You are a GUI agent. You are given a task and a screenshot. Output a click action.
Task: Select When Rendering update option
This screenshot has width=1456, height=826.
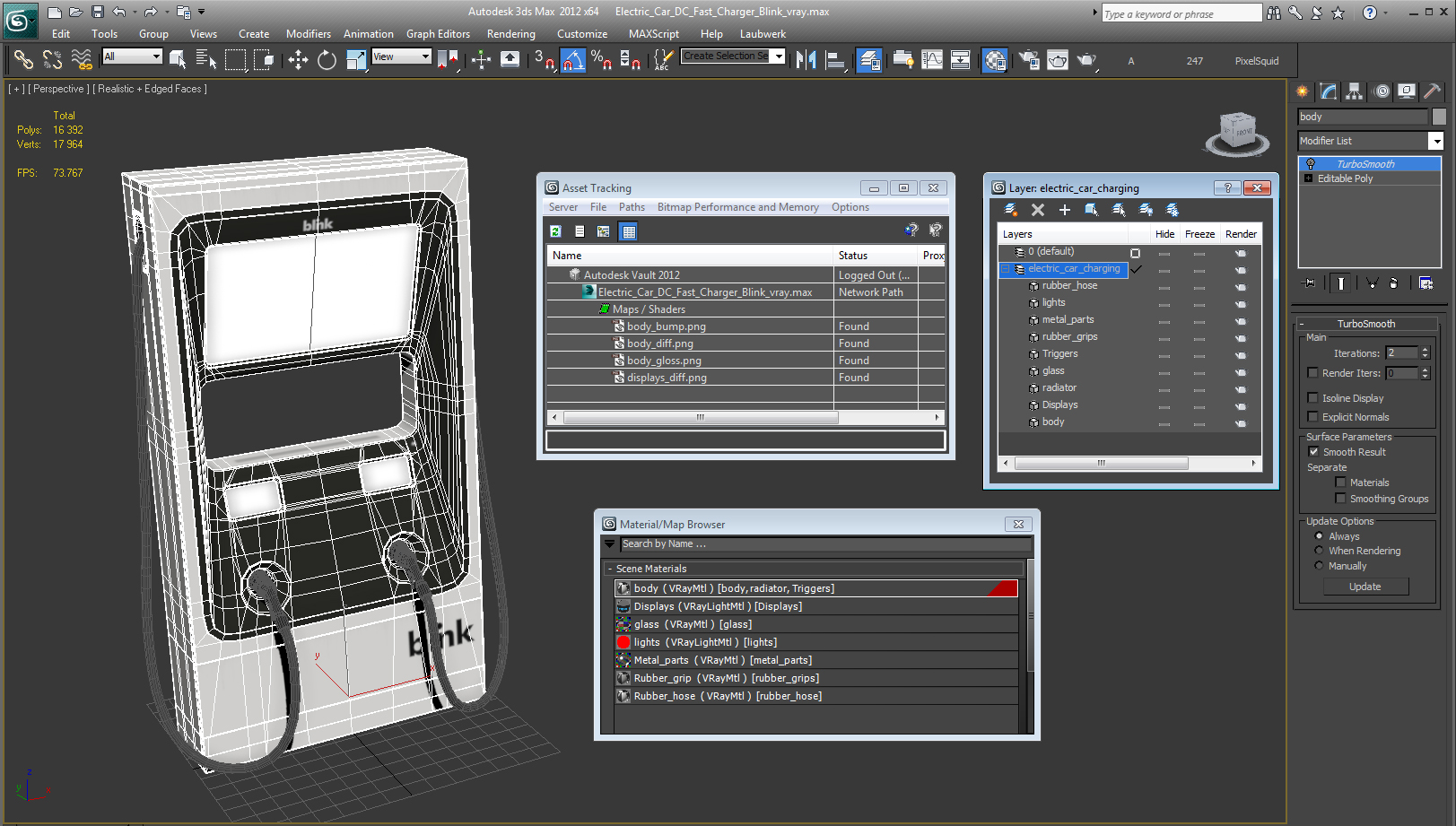coord(1319,551)
